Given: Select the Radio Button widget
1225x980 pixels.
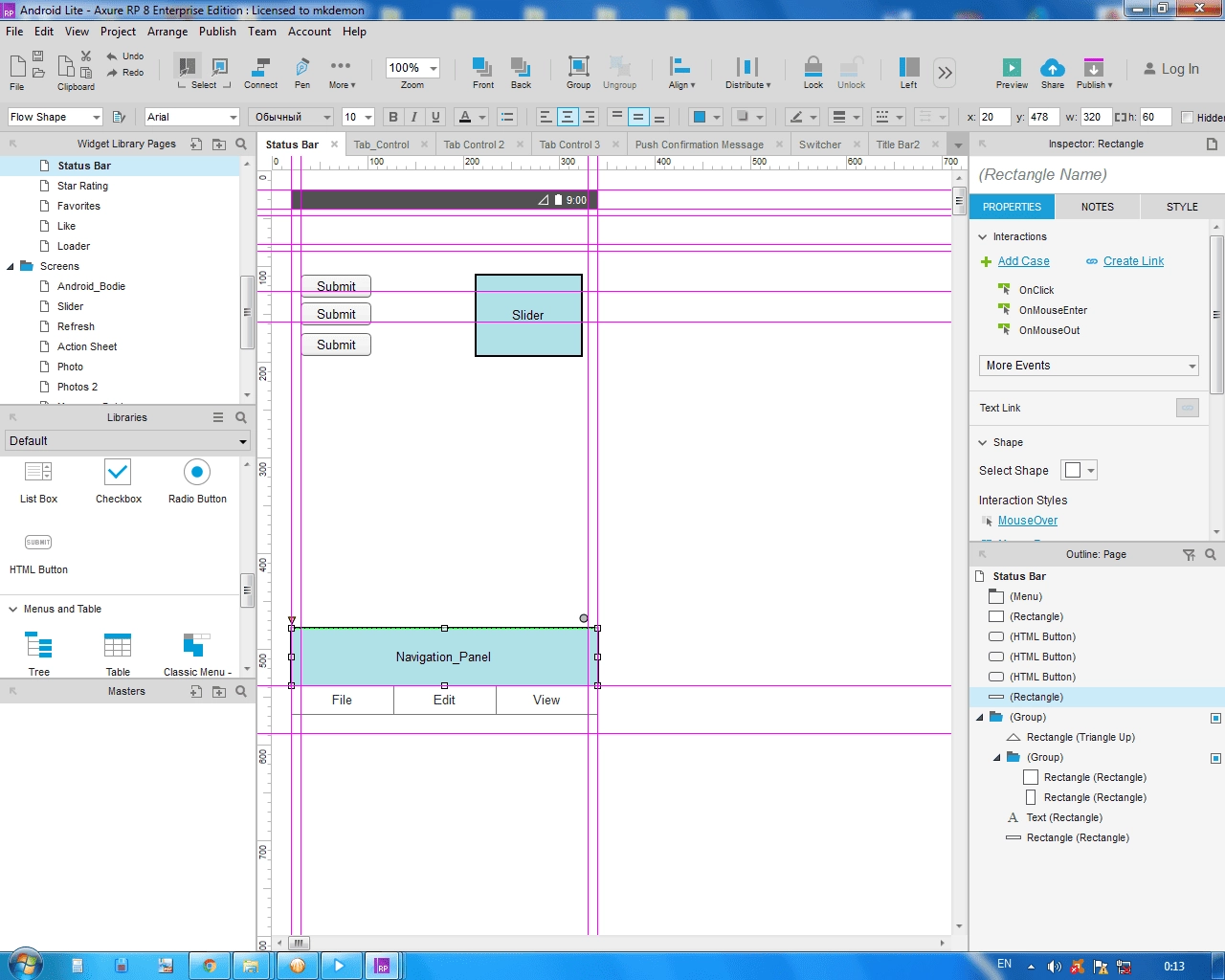Looking at the screenshot, I should click(197, 480).
